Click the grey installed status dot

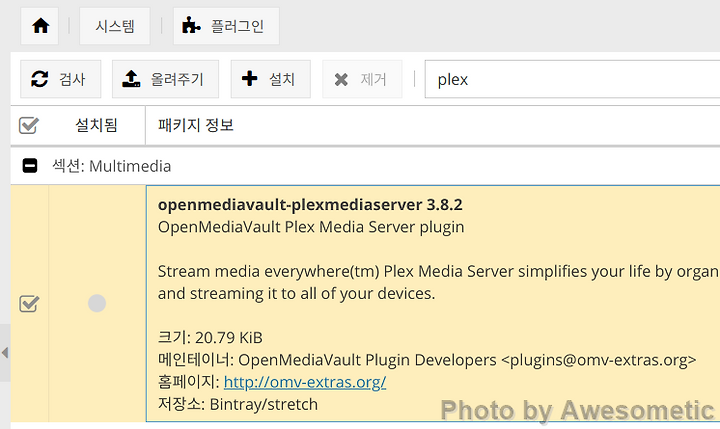point(97,303)
